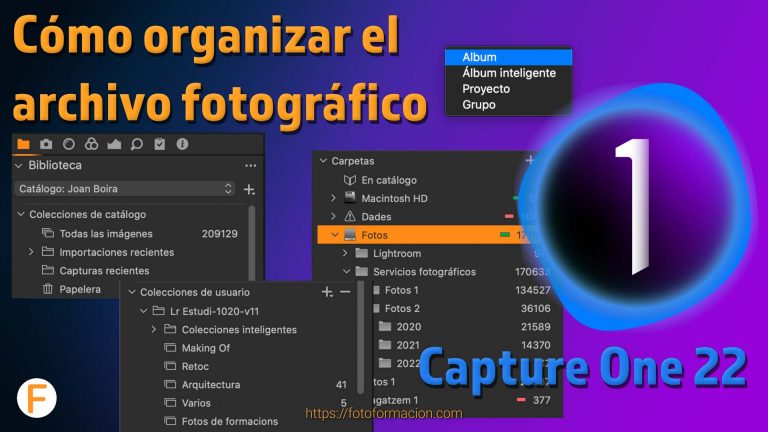Open the Library folder tool tab

[23, 144]
